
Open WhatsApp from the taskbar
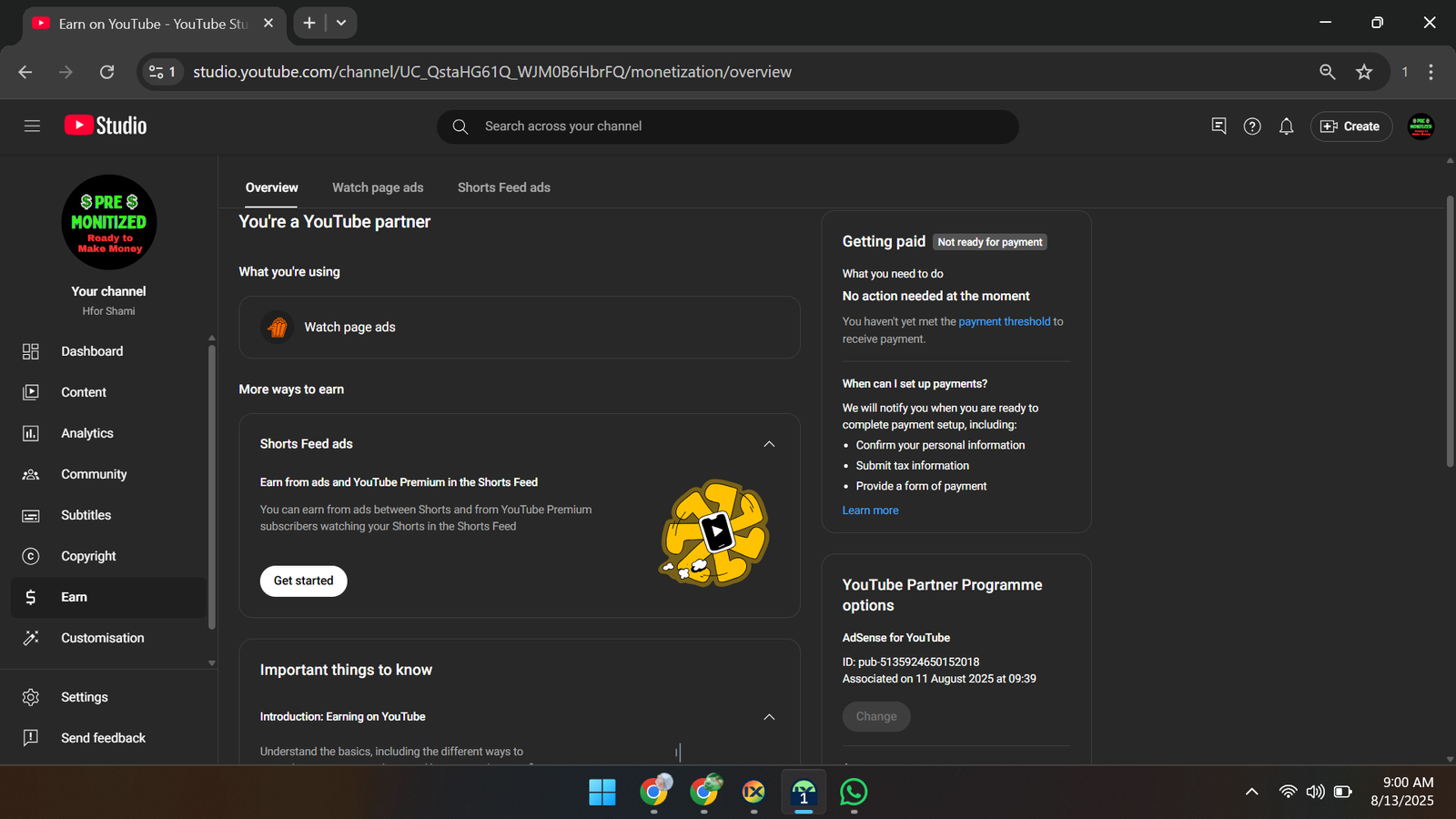point(854,792)
